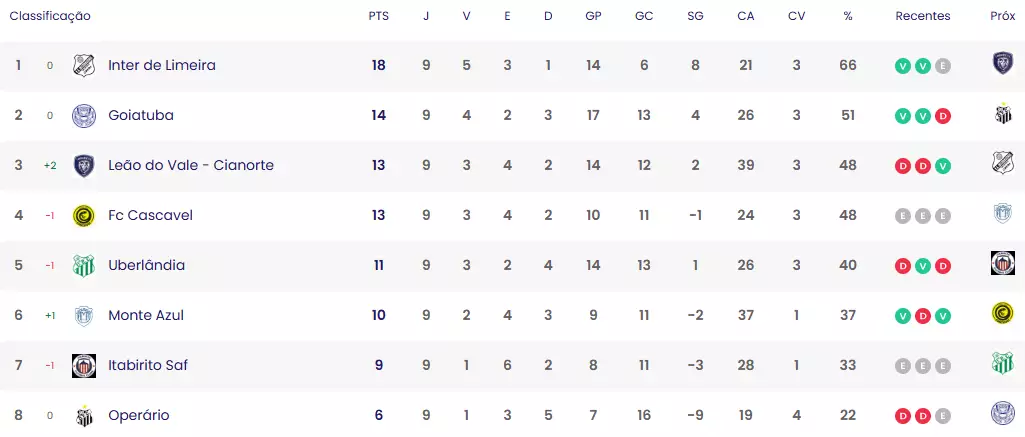This screenshot has width=1025, height=437.
Task: Click the Uberlândia green crest icon
Action: [x=84, y=265]
